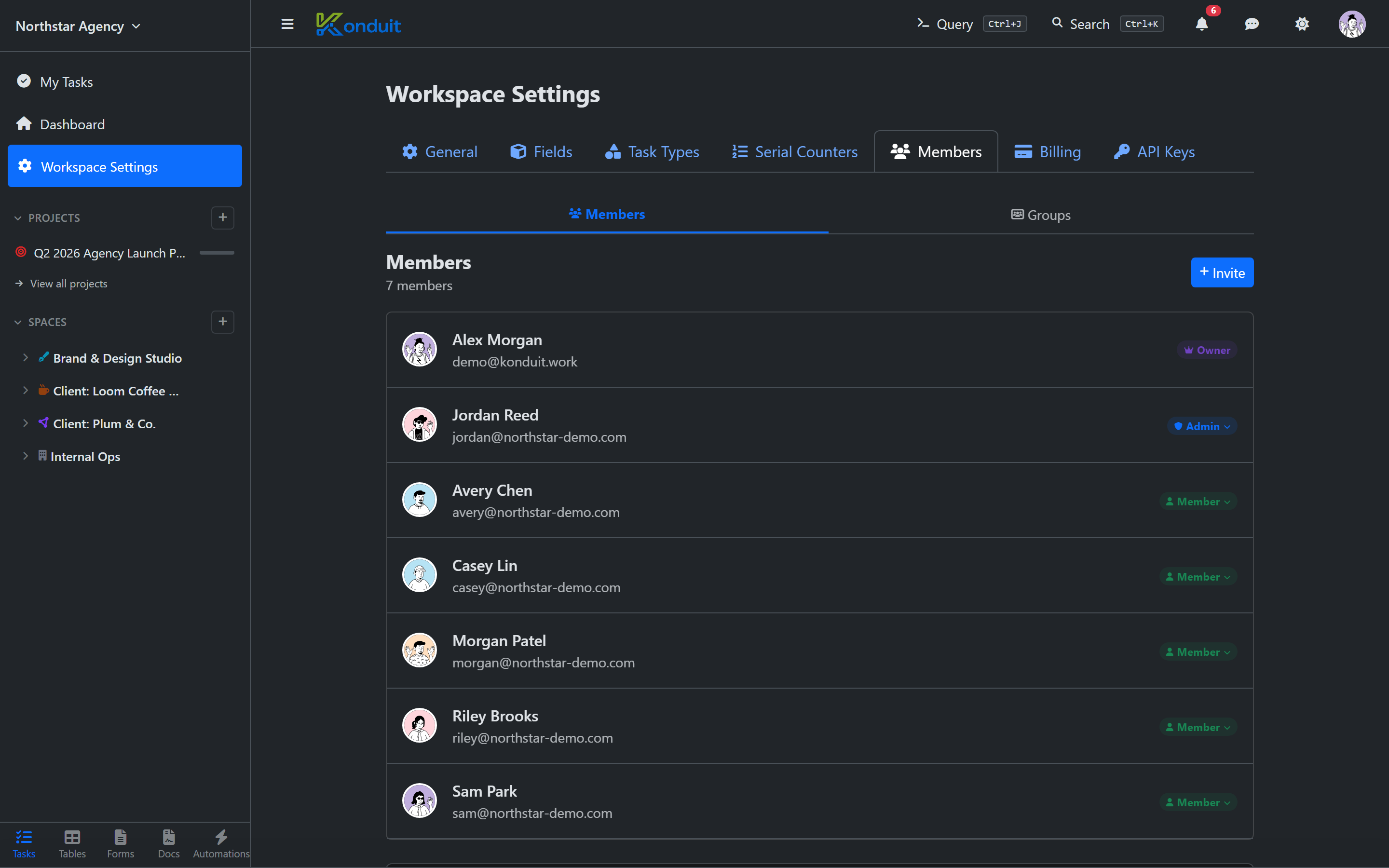
Task: Click the Invite button
Action: tap(1222, 272)
